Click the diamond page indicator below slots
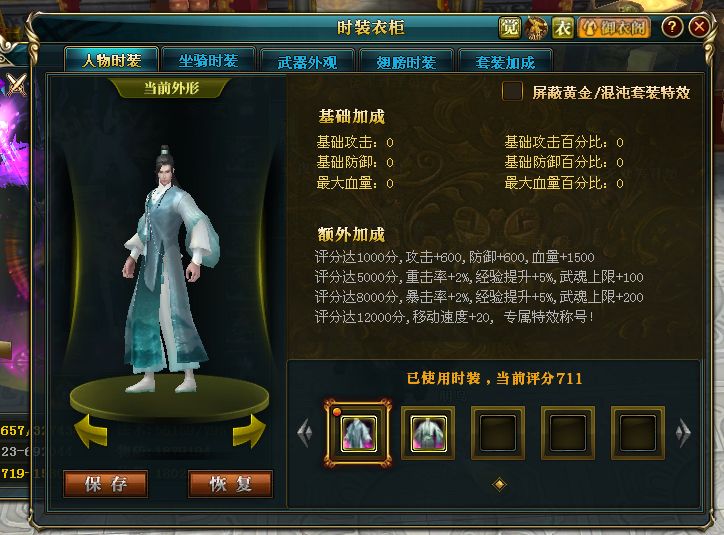 [499, 484]
